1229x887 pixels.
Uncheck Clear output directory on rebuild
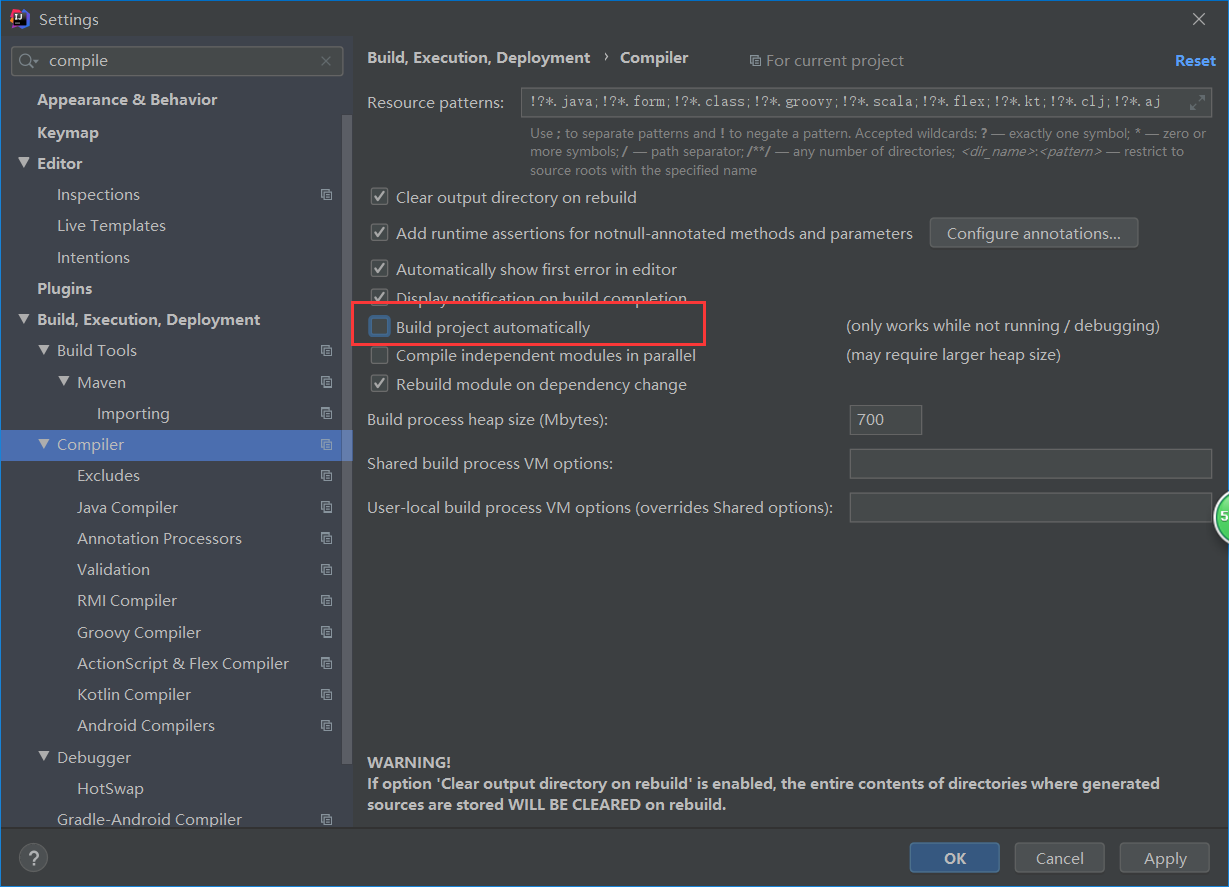coord(380,198)
